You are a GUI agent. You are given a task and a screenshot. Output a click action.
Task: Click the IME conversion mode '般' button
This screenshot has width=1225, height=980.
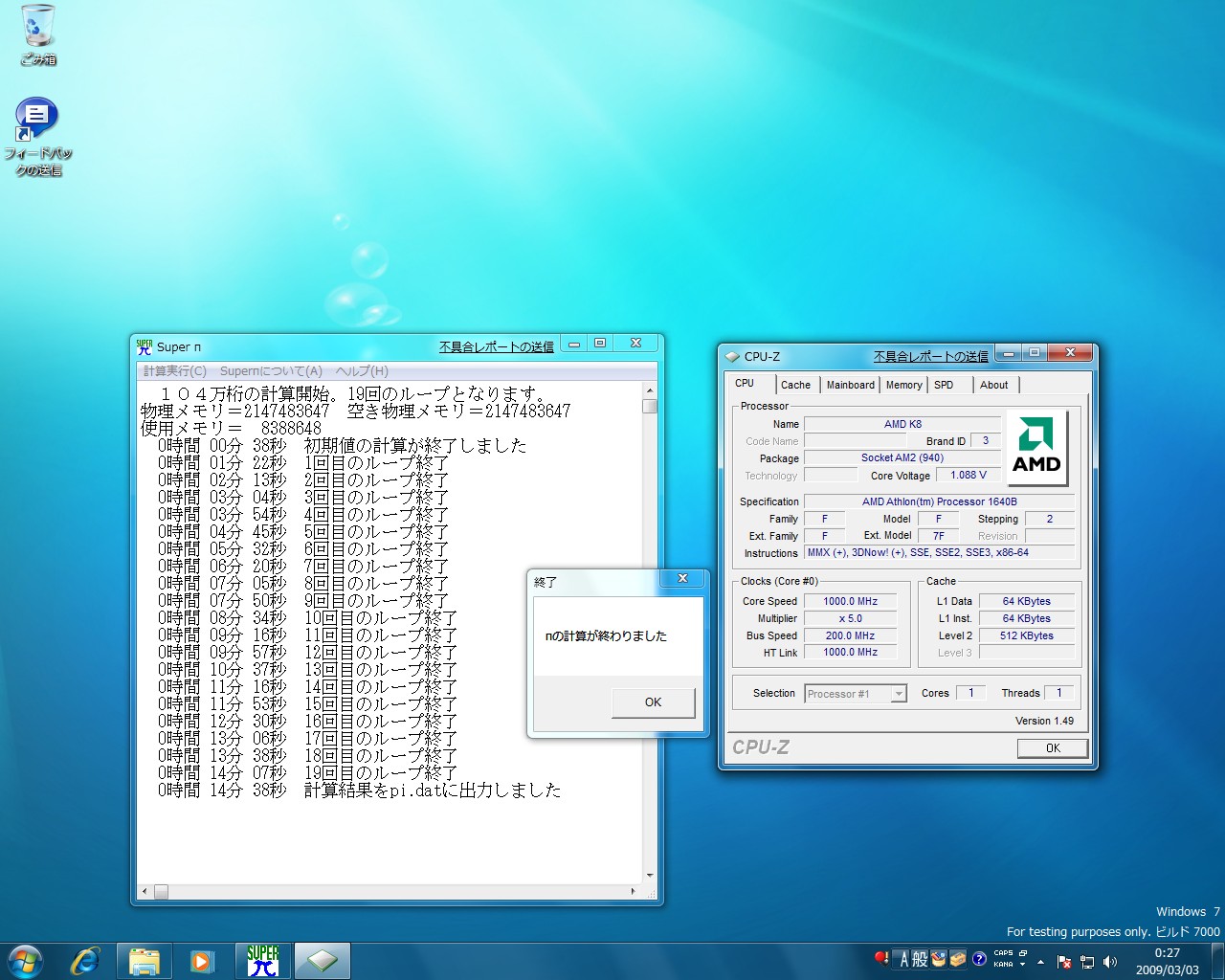[920, 959]
